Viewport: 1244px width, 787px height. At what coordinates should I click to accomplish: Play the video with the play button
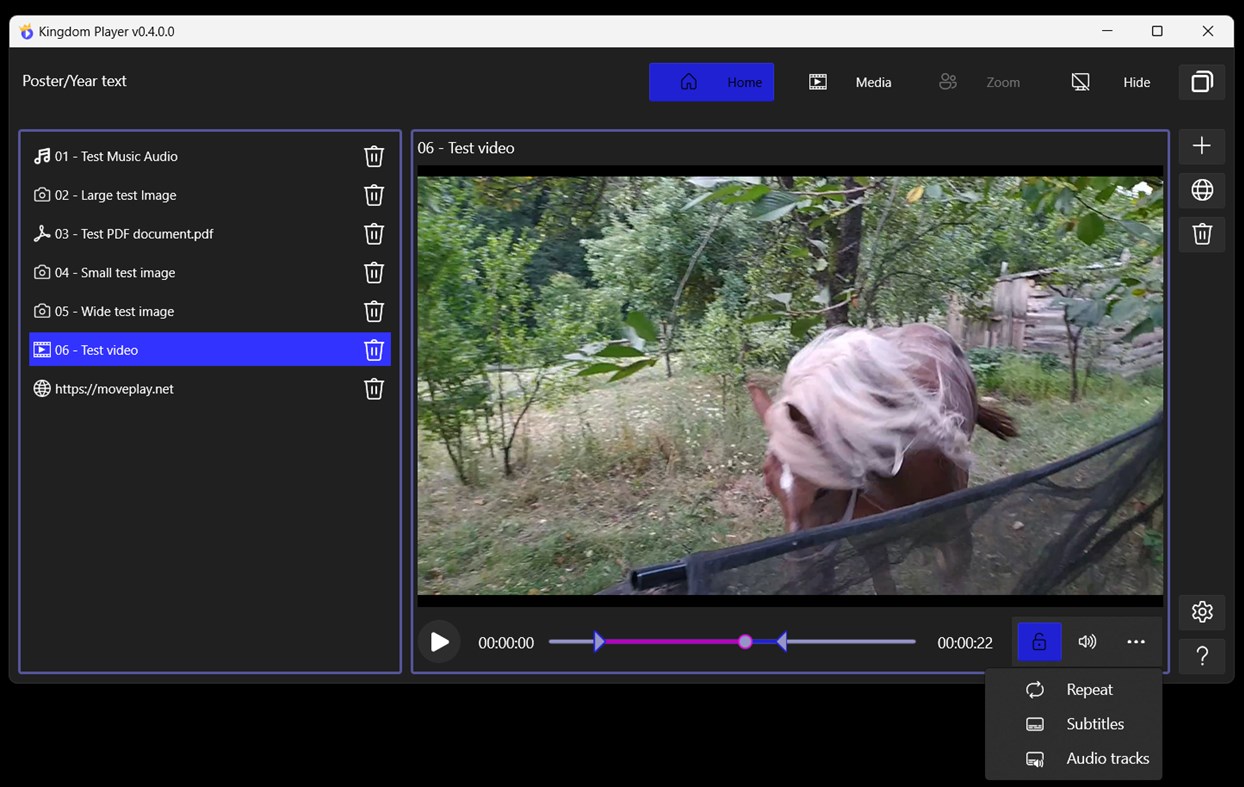click(439, 642)
